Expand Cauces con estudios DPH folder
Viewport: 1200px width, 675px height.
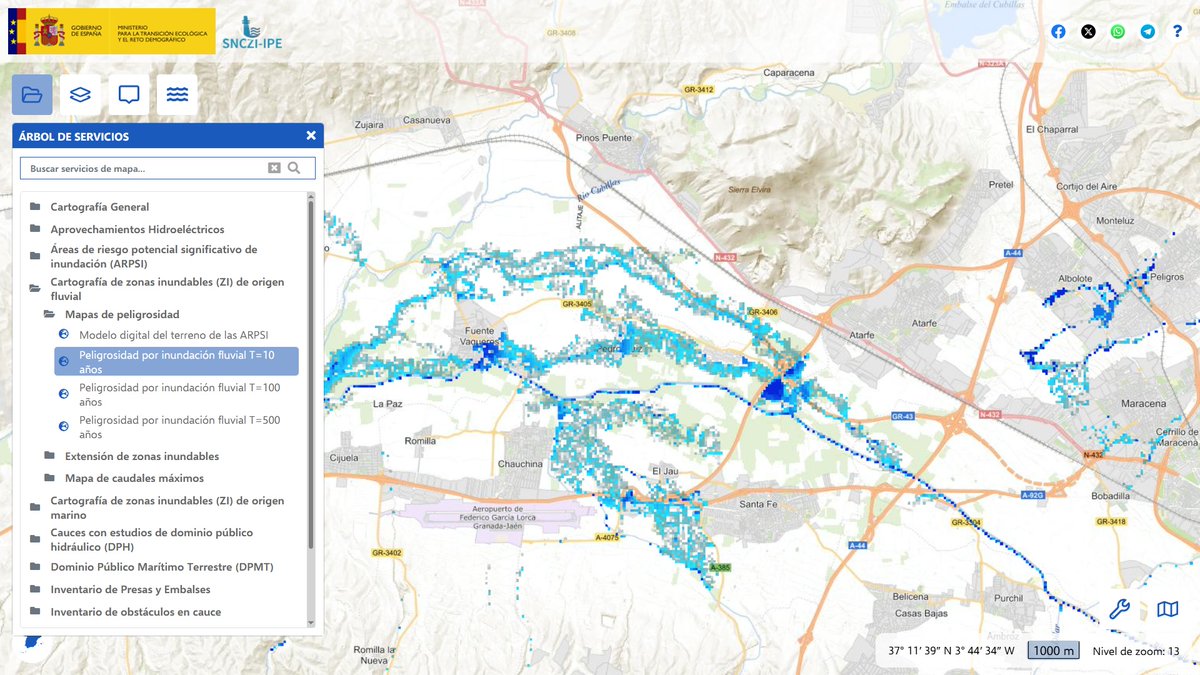(151, 539)
